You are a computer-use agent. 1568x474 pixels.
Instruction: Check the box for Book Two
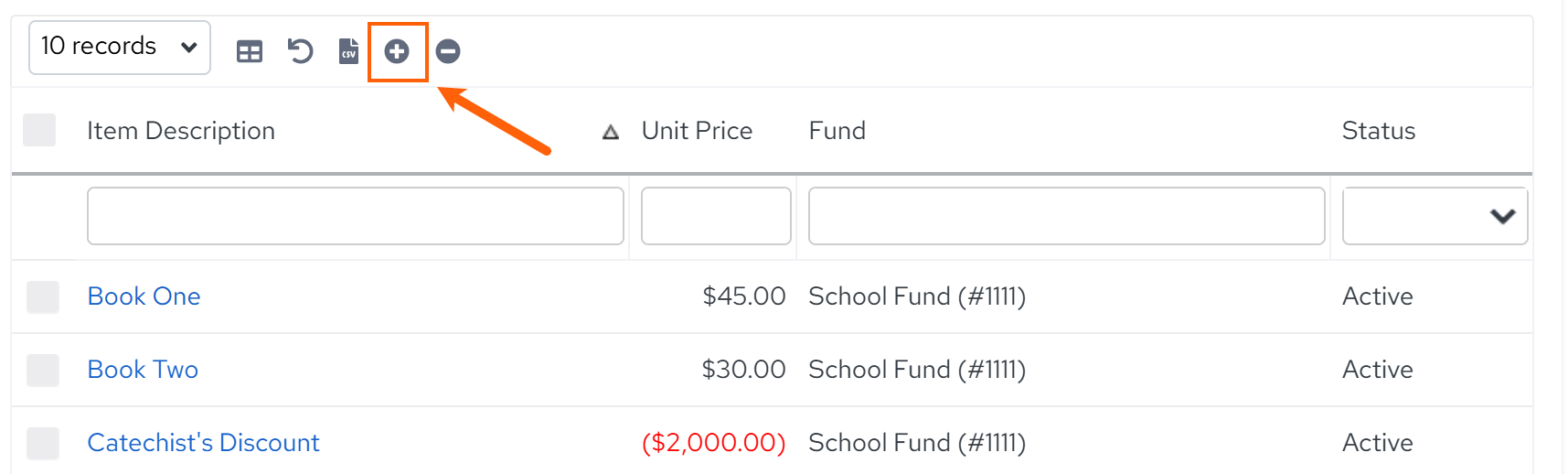(43, 370)
